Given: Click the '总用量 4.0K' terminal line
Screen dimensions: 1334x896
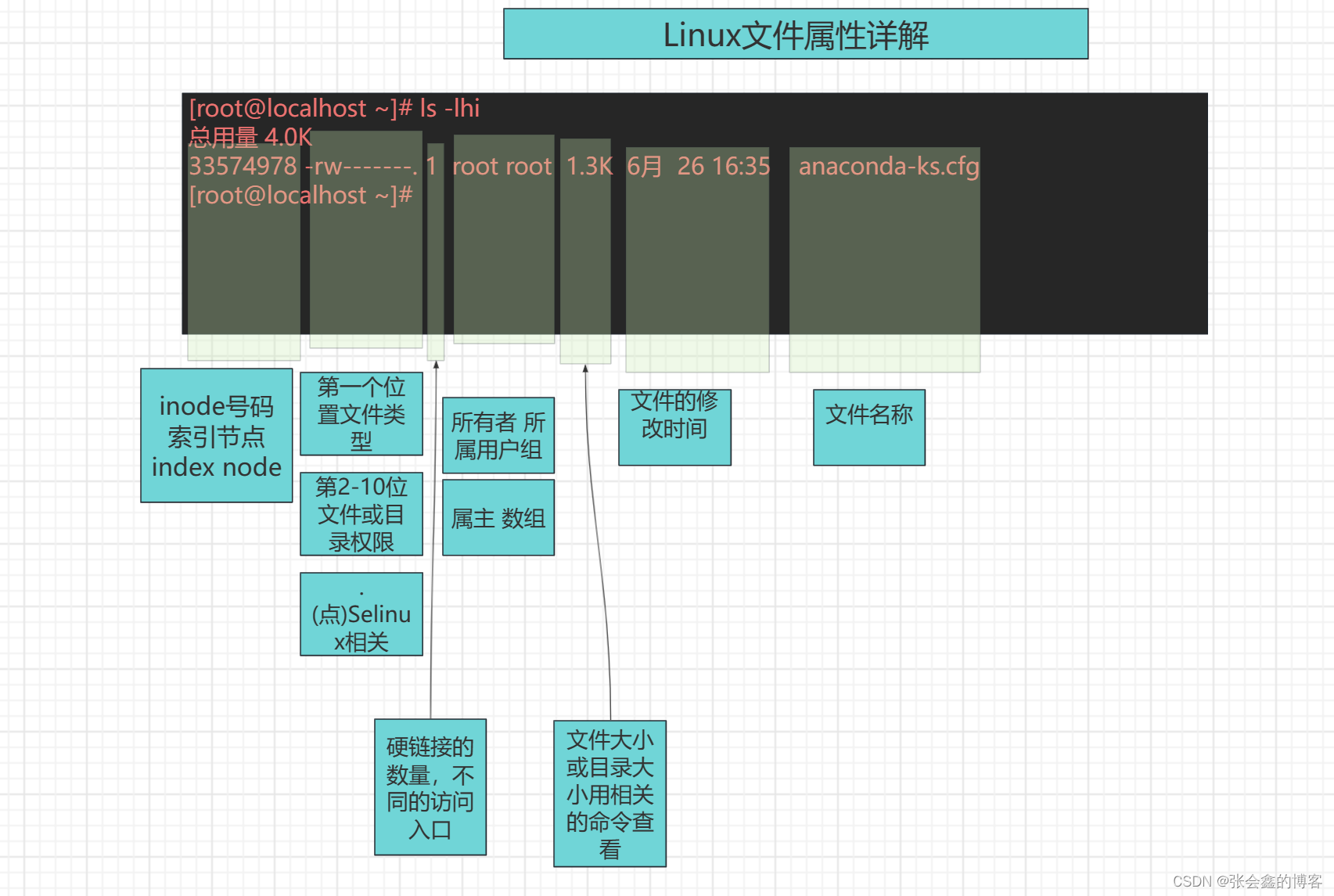Looking at the screenshot, I should click(x=250, y=137).
